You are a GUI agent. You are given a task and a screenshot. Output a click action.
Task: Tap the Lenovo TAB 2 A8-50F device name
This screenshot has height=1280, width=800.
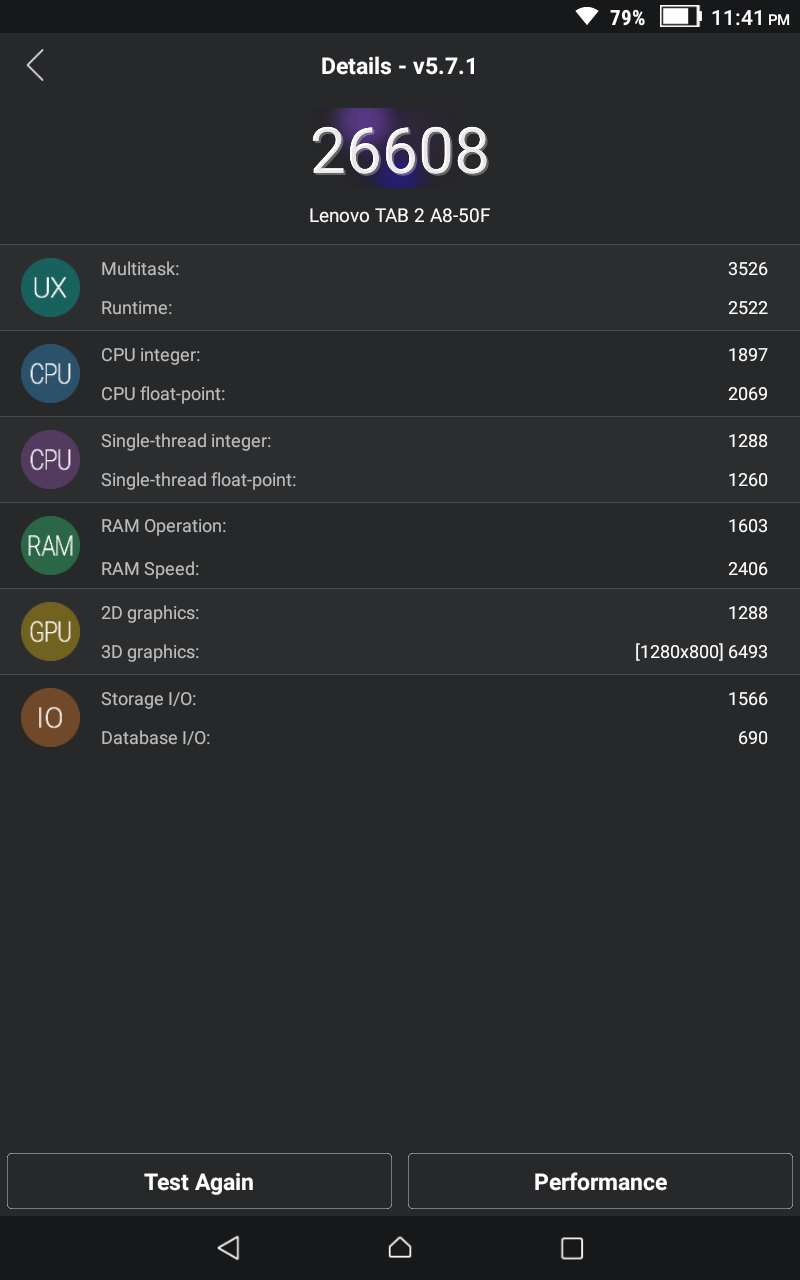point(400,215)
